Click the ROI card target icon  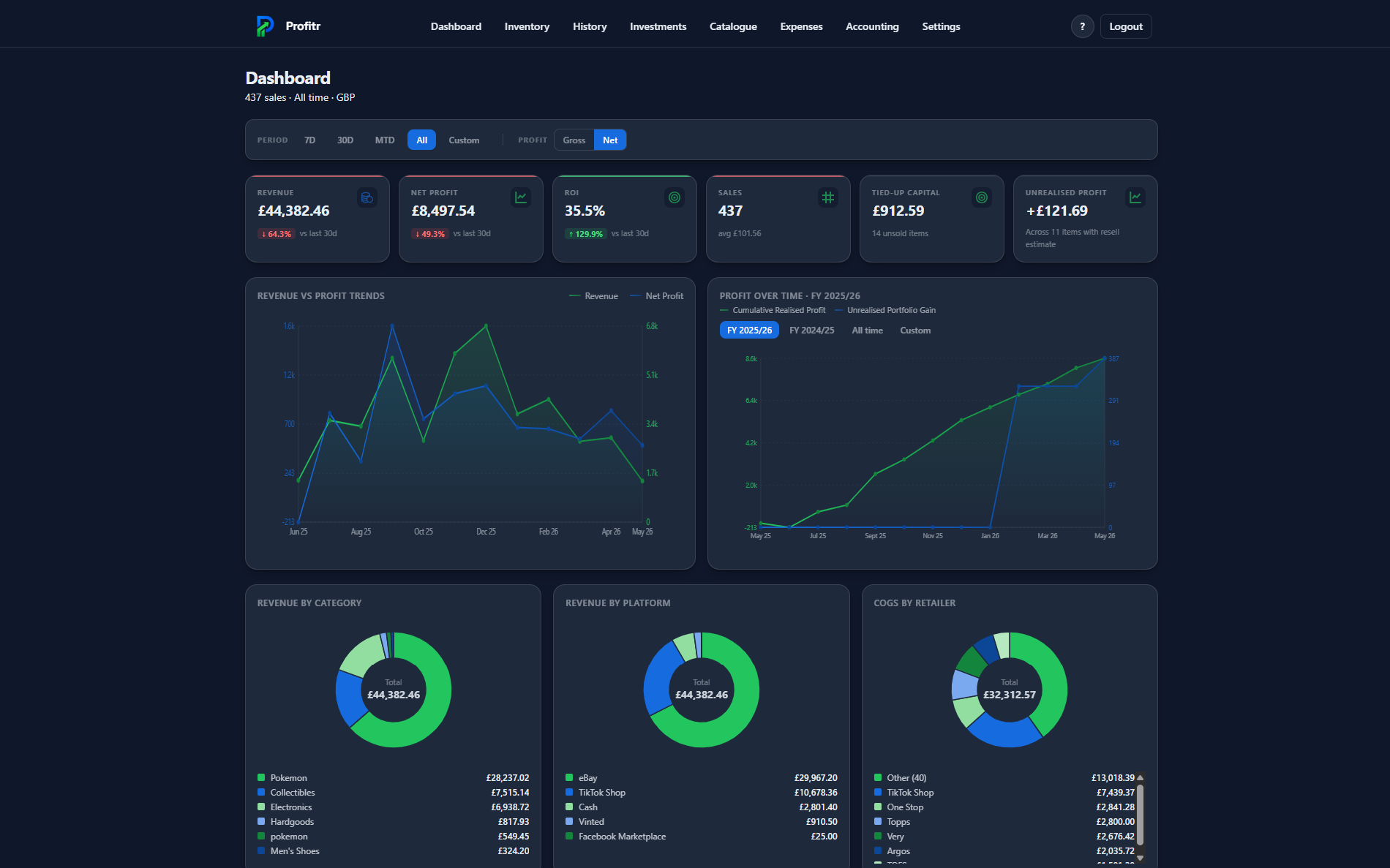coord(675,197)
